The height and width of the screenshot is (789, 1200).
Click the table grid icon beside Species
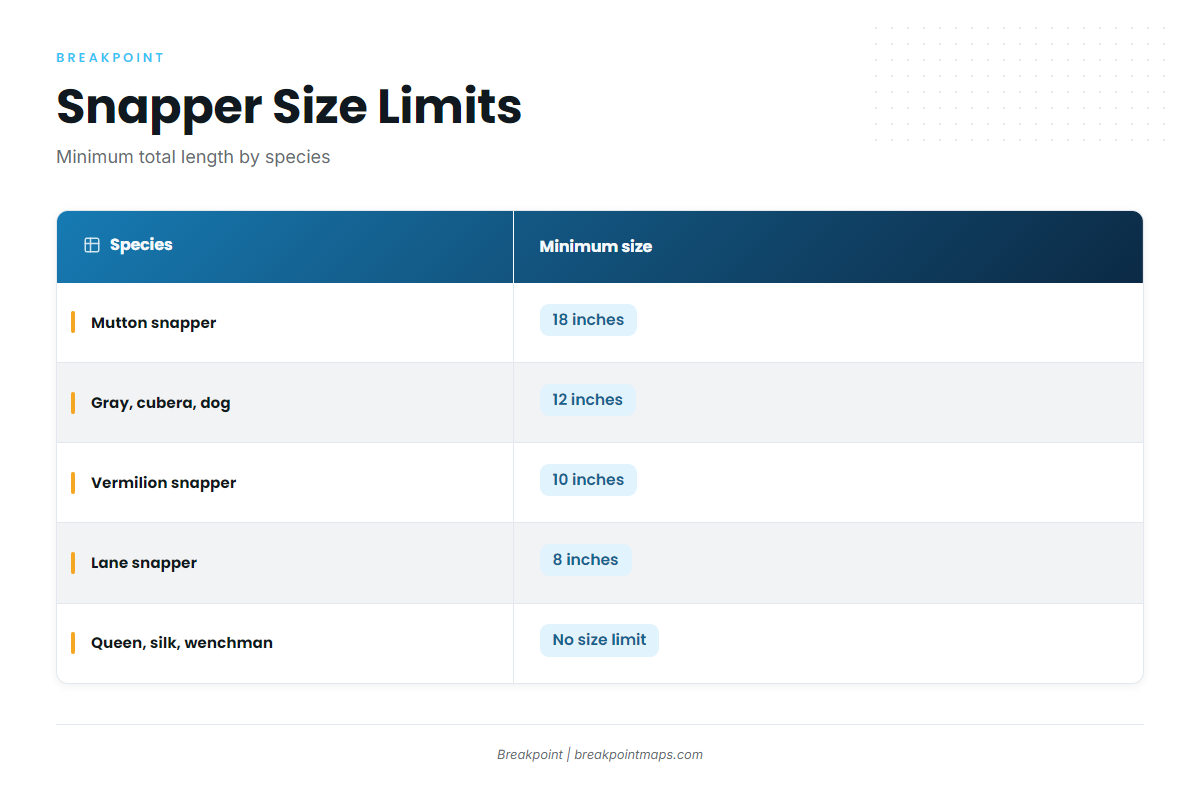click(x=92, y=245)
